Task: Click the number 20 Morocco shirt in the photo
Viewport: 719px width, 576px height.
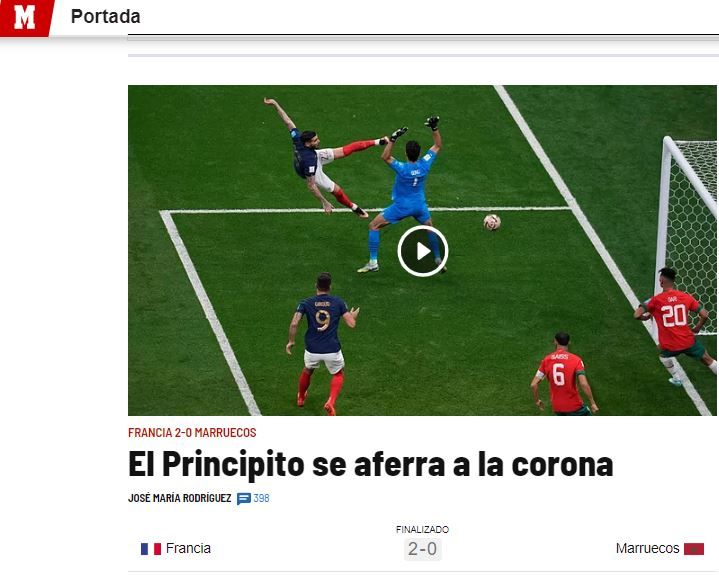Action: 673,319
